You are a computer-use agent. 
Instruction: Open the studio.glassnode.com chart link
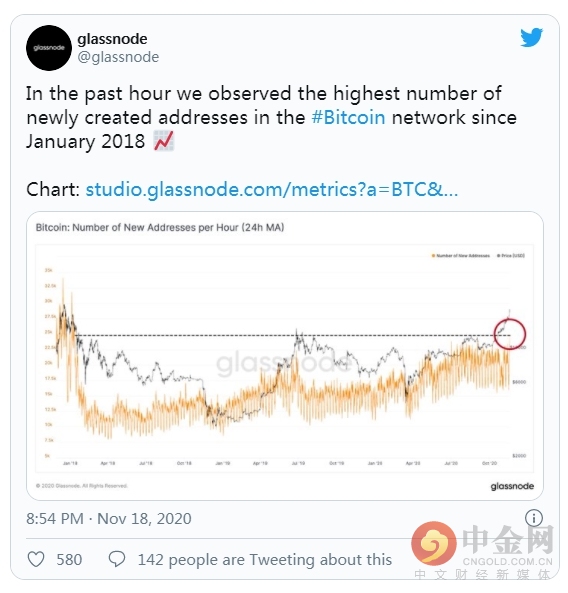[x=272, y=189]
